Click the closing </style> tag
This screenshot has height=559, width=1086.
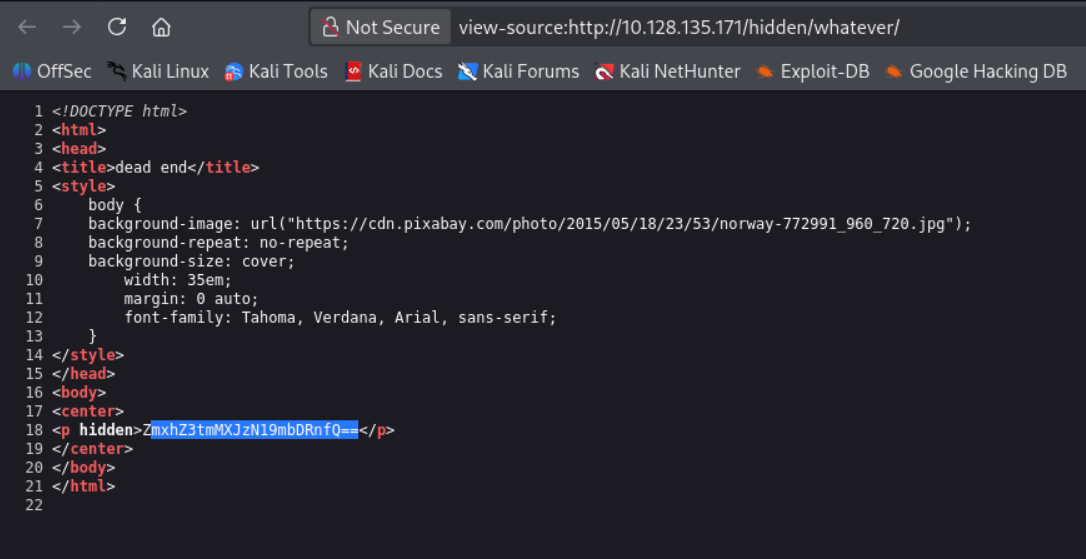tap(88, 355)
